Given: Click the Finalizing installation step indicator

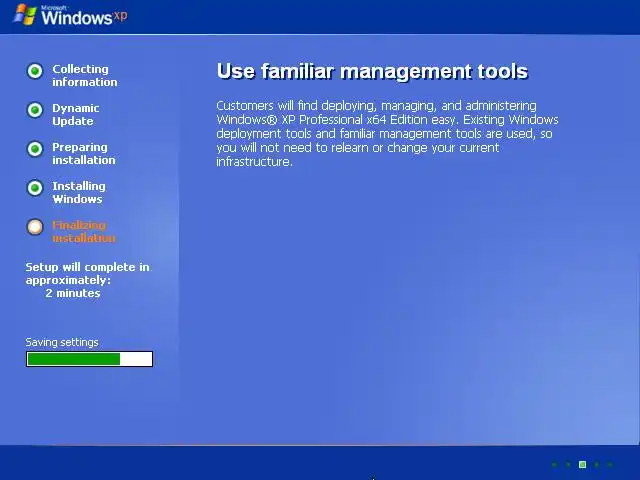Looking at the screenshot, I should pos(35,227).
